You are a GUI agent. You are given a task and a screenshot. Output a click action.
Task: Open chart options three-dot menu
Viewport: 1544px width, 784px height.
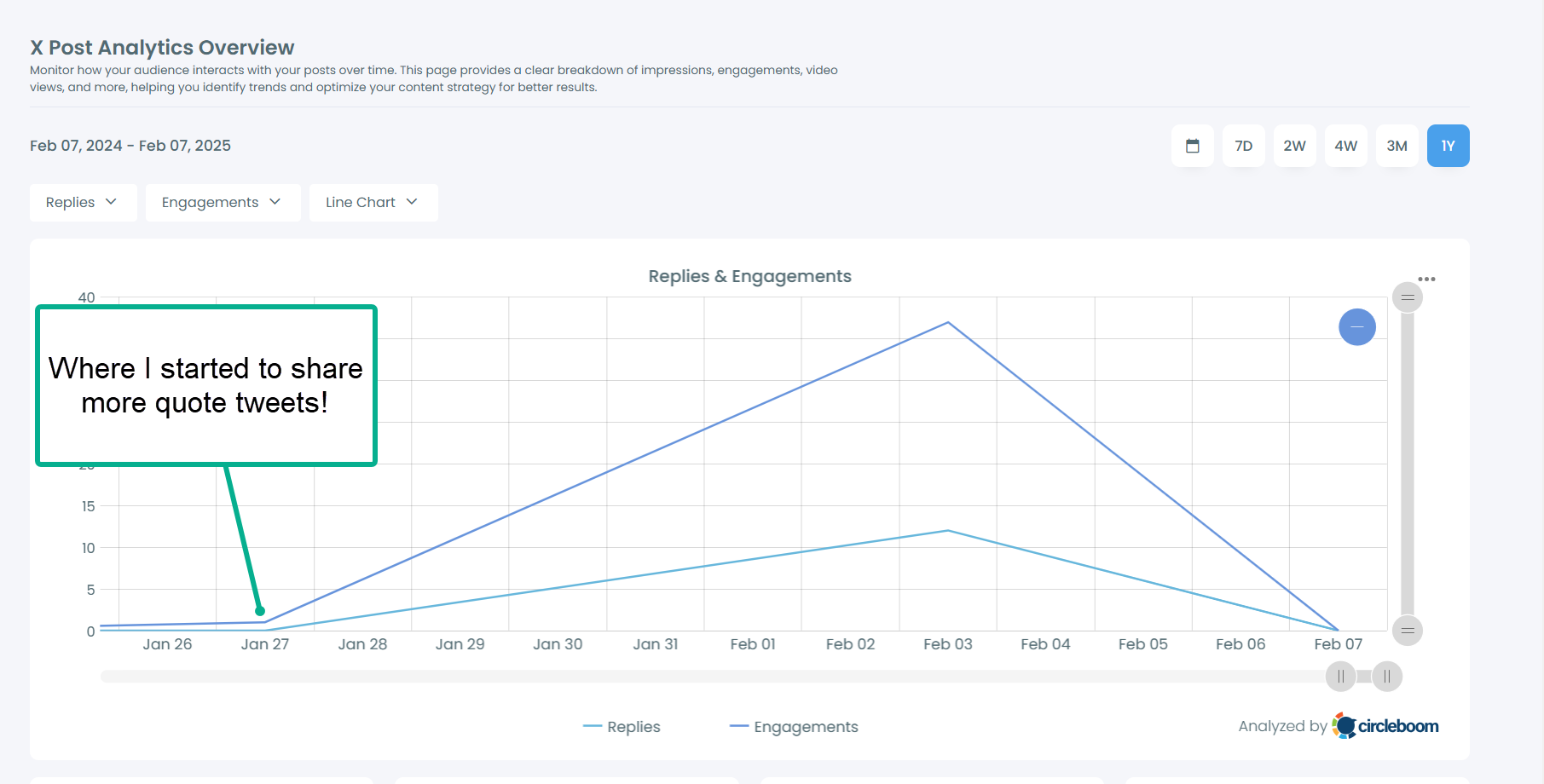[1426, 280]
